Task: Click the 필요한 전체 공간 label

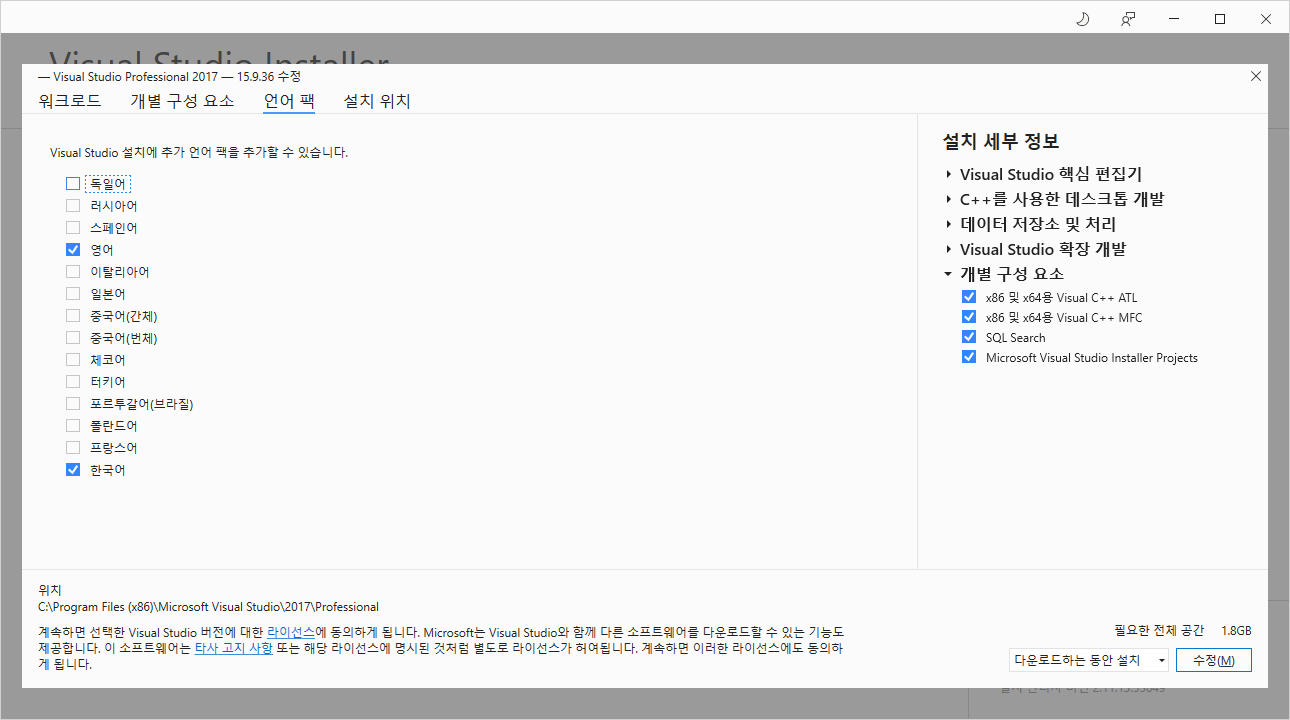Action: tap(1159, 631)
